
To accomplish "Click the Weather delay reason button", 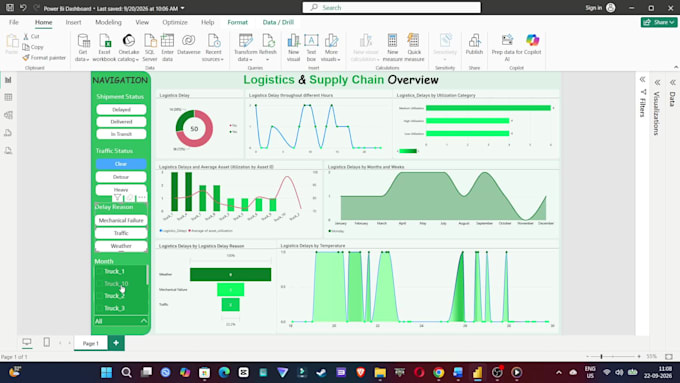I will [121, 246].
